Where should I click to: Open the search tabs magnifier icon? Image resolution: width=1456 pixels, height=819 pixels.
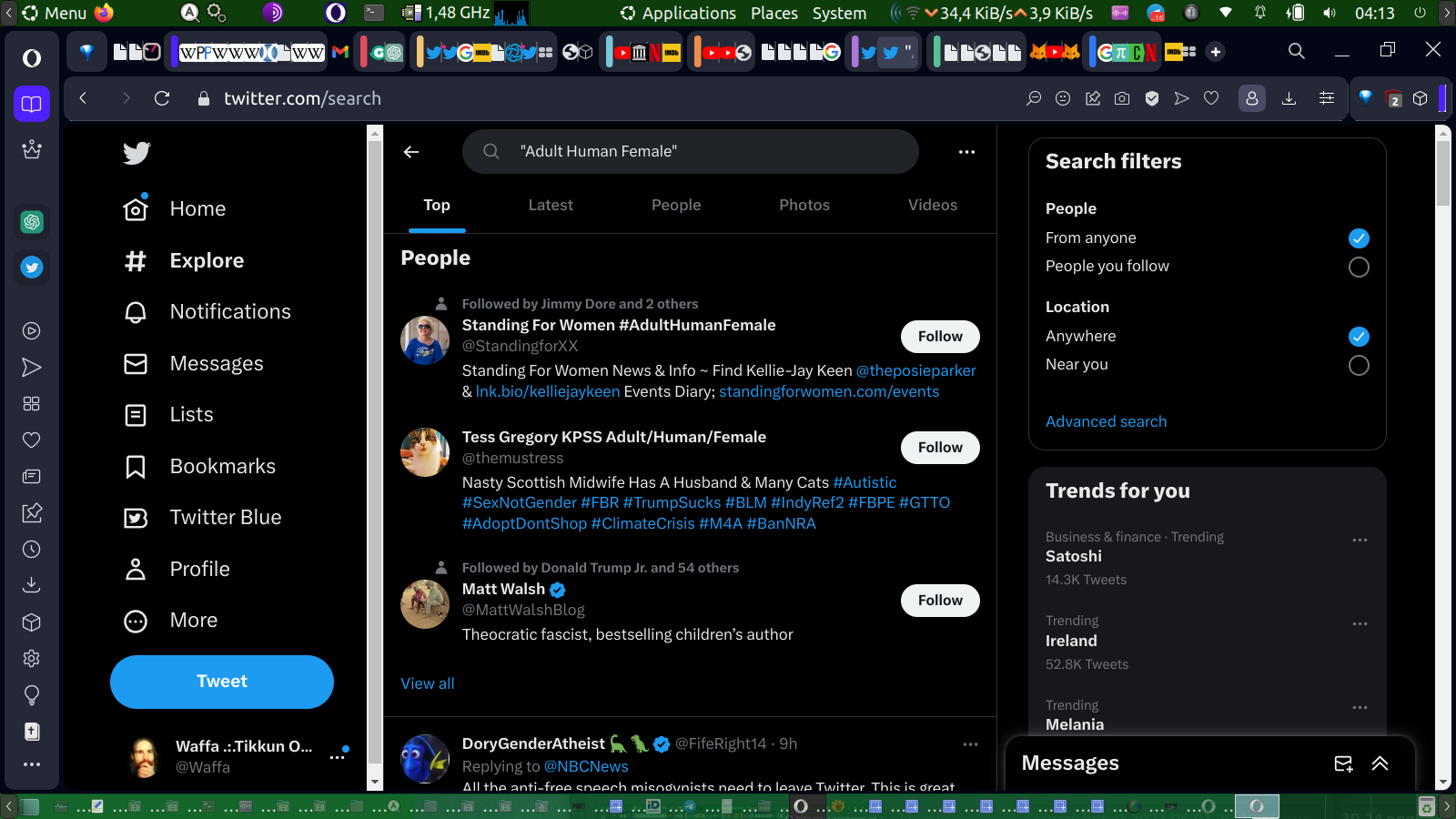pos(1297,52)
